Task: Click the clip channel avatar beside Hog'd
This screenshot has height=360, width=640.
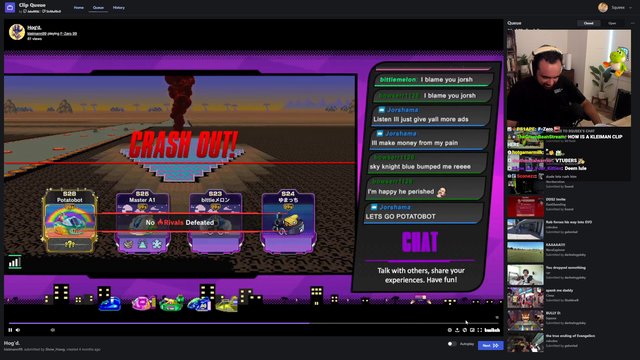Action: pos(17,32)
